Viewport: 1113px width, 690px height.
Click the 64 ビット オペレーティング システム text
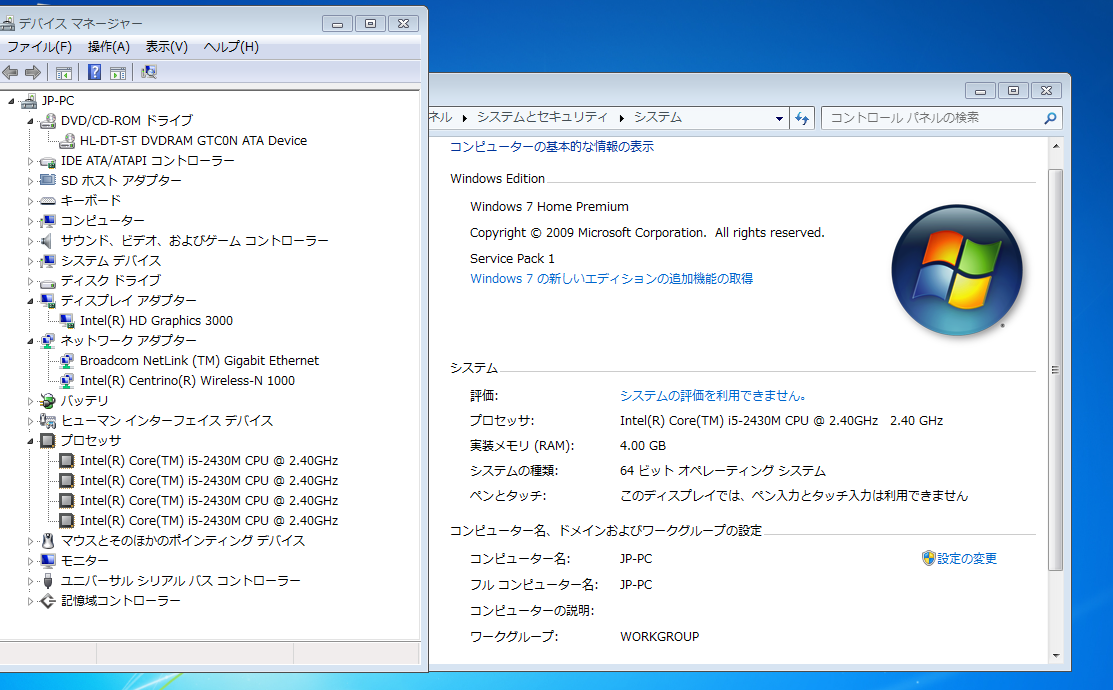click(723, 471)
